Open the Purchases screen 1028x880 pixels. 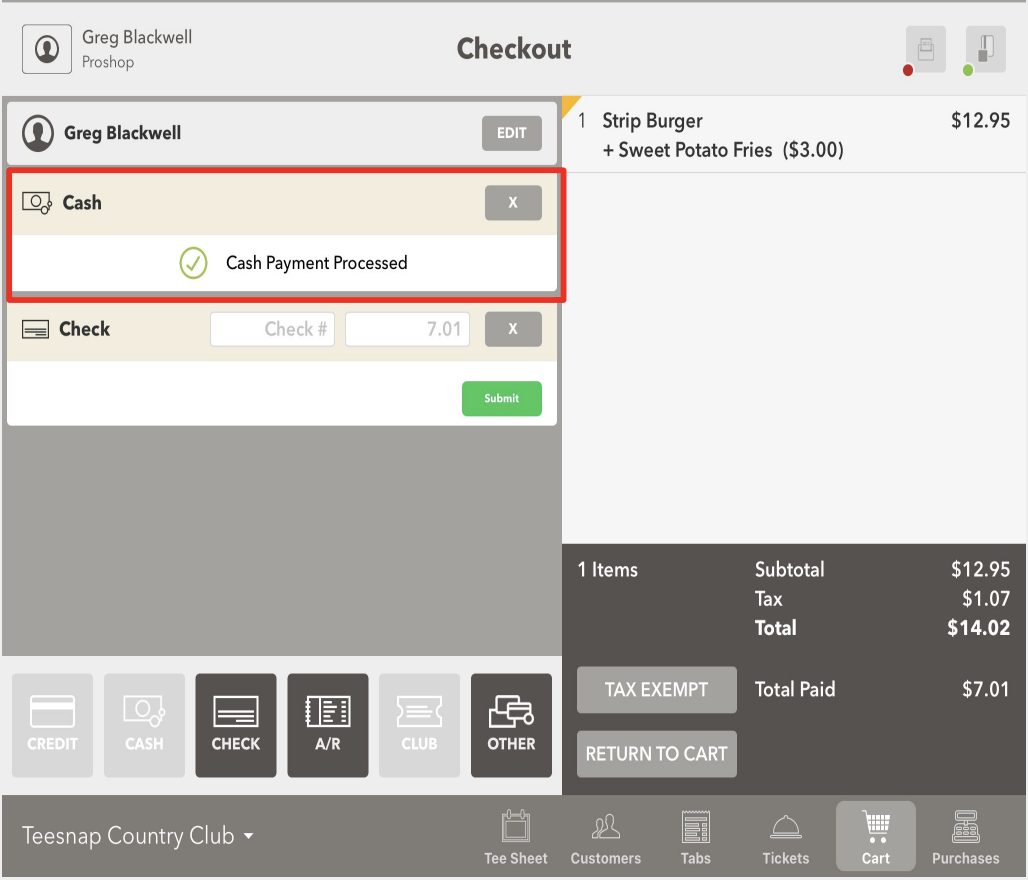(965, 836)
